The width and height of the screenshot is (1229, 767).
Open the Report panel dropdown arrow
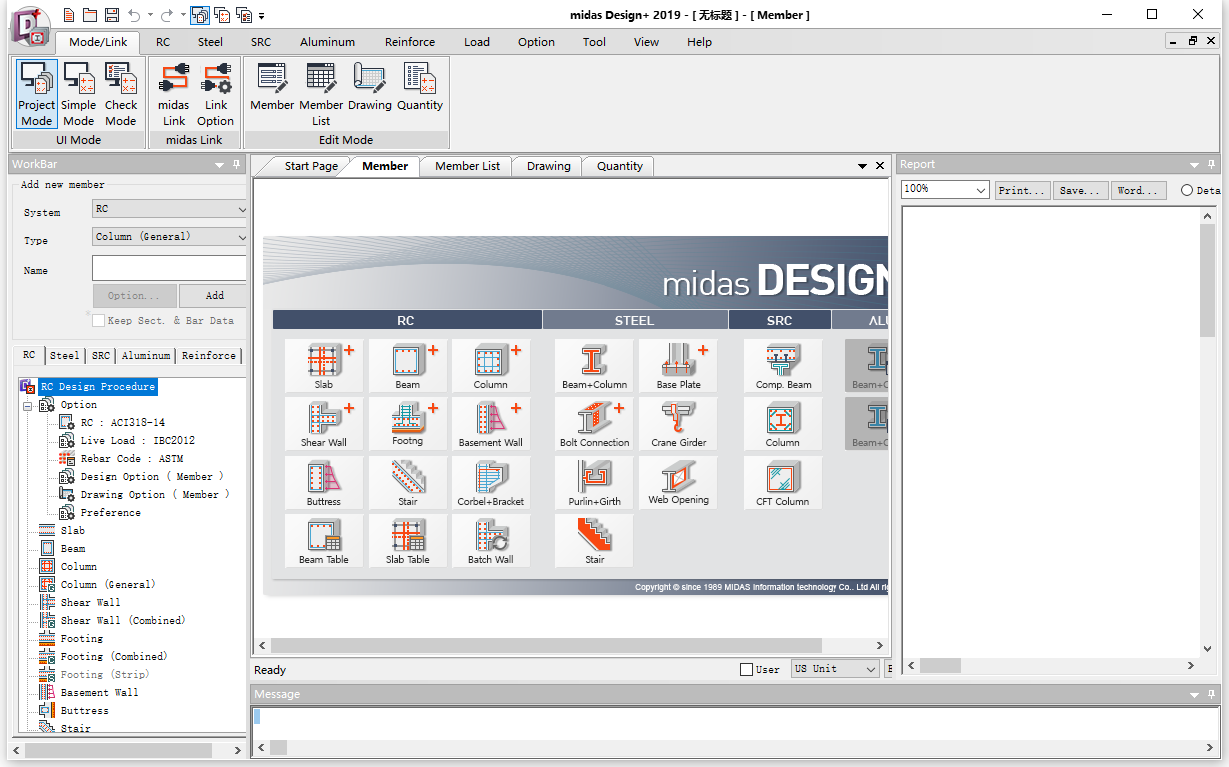coord(1195,165)
